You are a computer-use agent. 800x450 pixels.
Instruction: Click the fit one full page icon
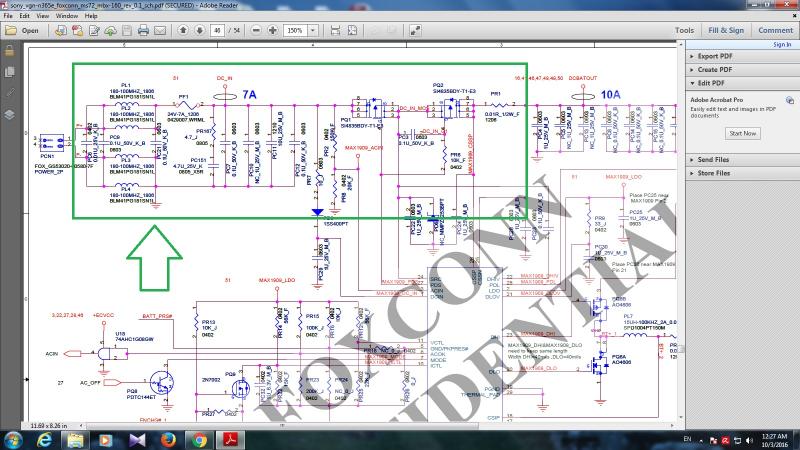click(352, 31)
